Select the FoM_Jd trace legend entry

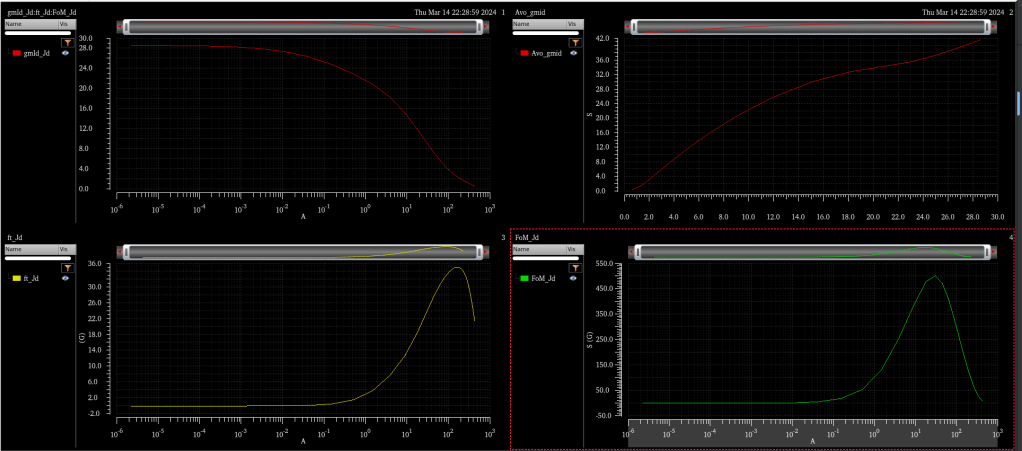544,278
